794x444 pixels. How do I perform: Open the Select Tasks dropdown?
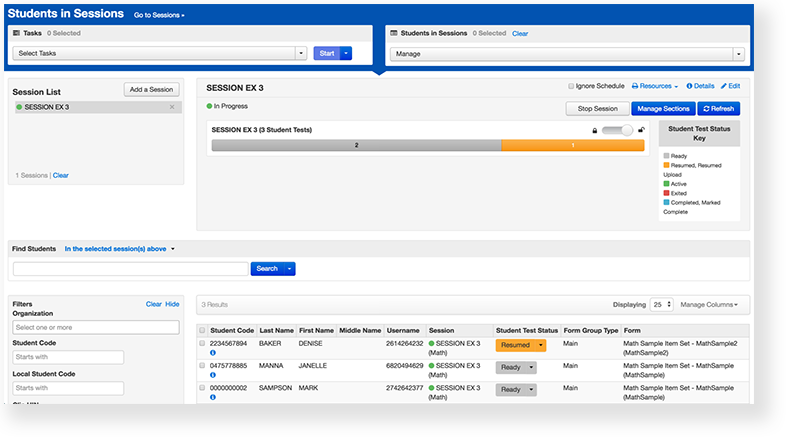click(x=160, y=53)
